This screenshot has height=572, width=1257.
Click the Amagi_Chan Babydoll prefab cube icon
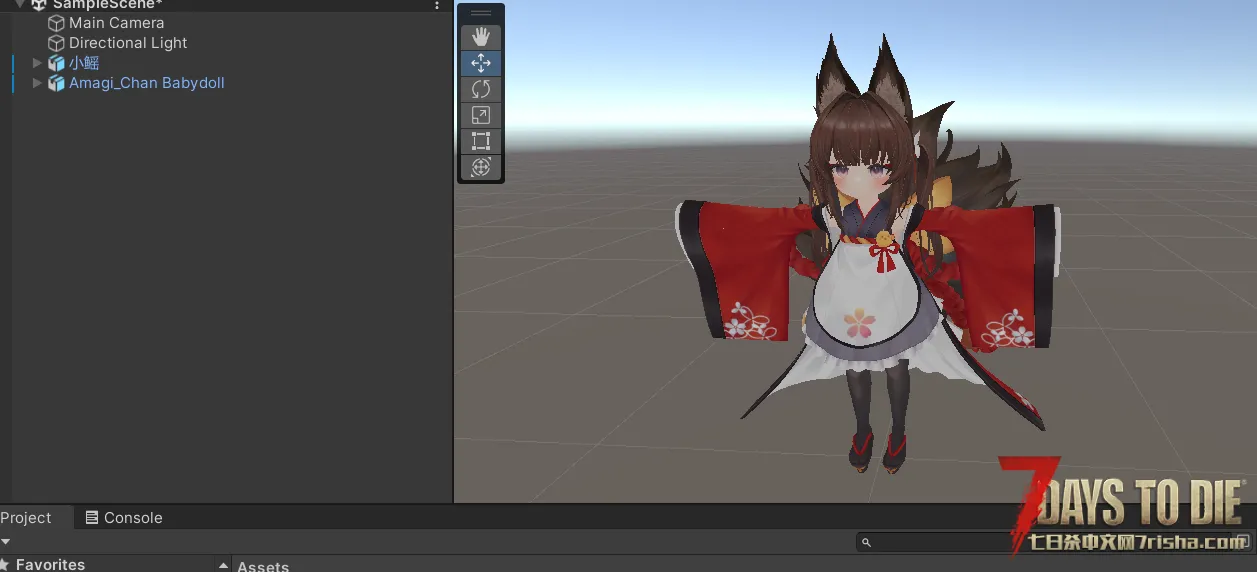tap(57, 83)
